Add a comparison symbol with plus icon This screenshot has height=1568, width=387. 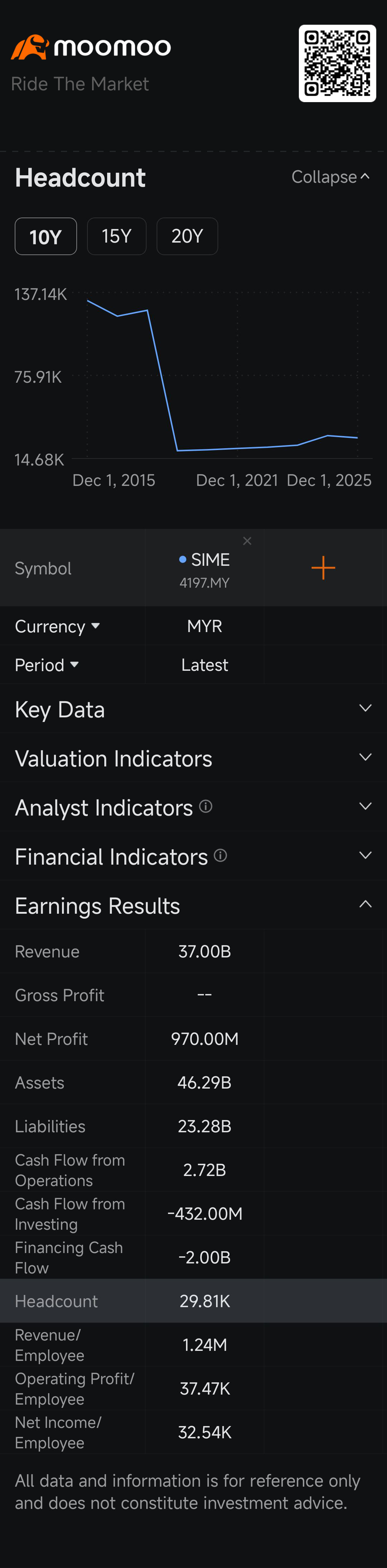[323, 567]
